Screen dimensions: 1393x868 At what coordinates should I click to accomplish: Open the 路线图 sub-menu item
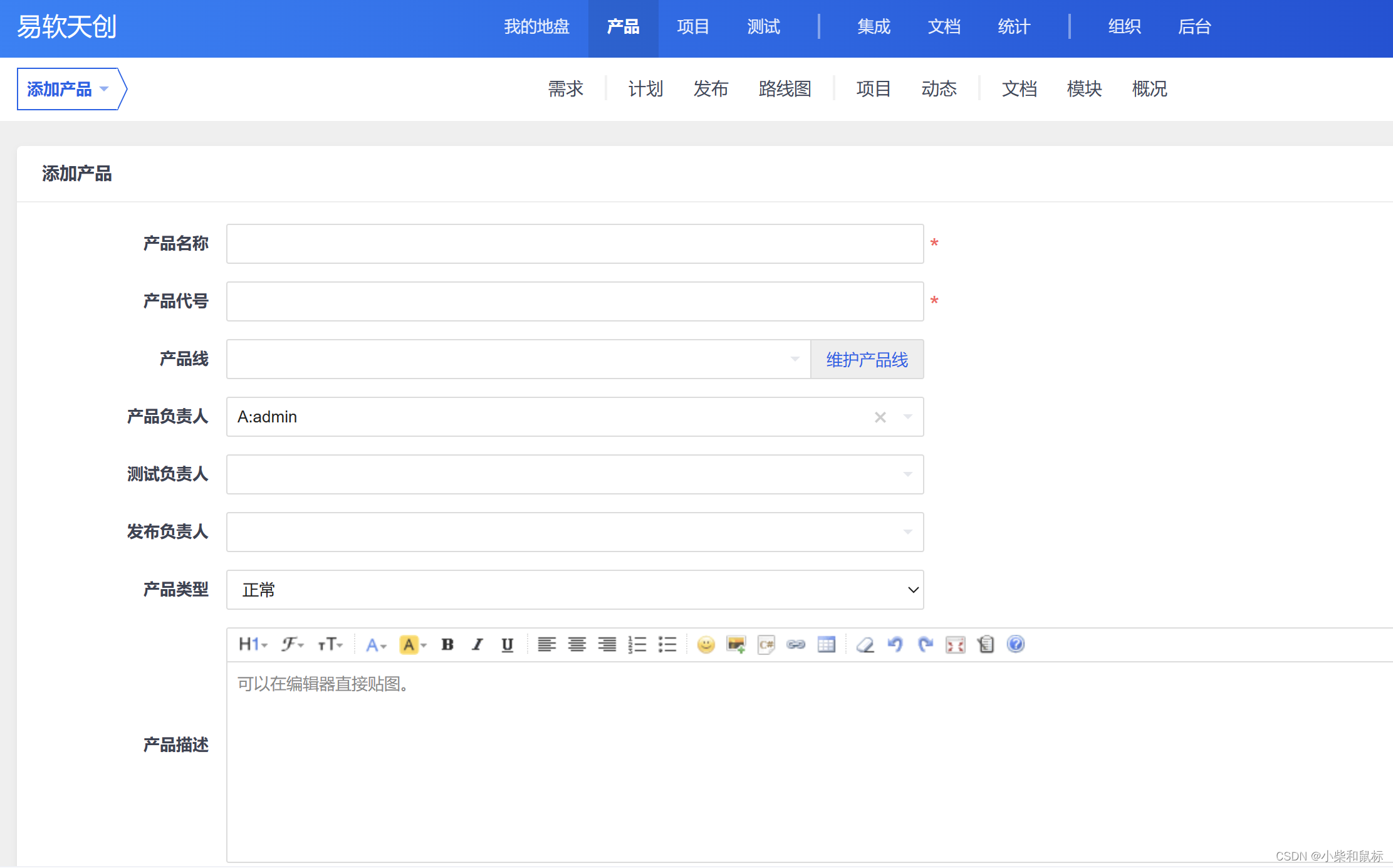(x=785, y=89)
